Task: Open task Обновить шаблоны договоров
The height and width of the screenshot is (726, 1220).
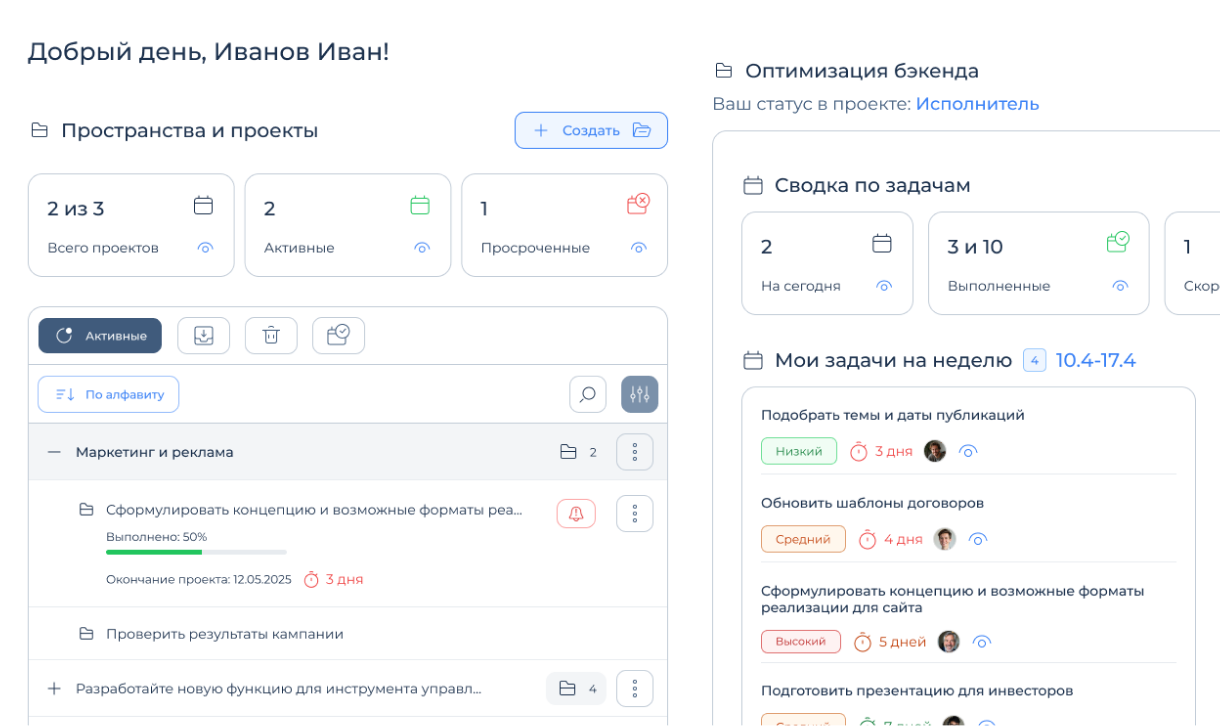Action: click(x=873, y=503)
